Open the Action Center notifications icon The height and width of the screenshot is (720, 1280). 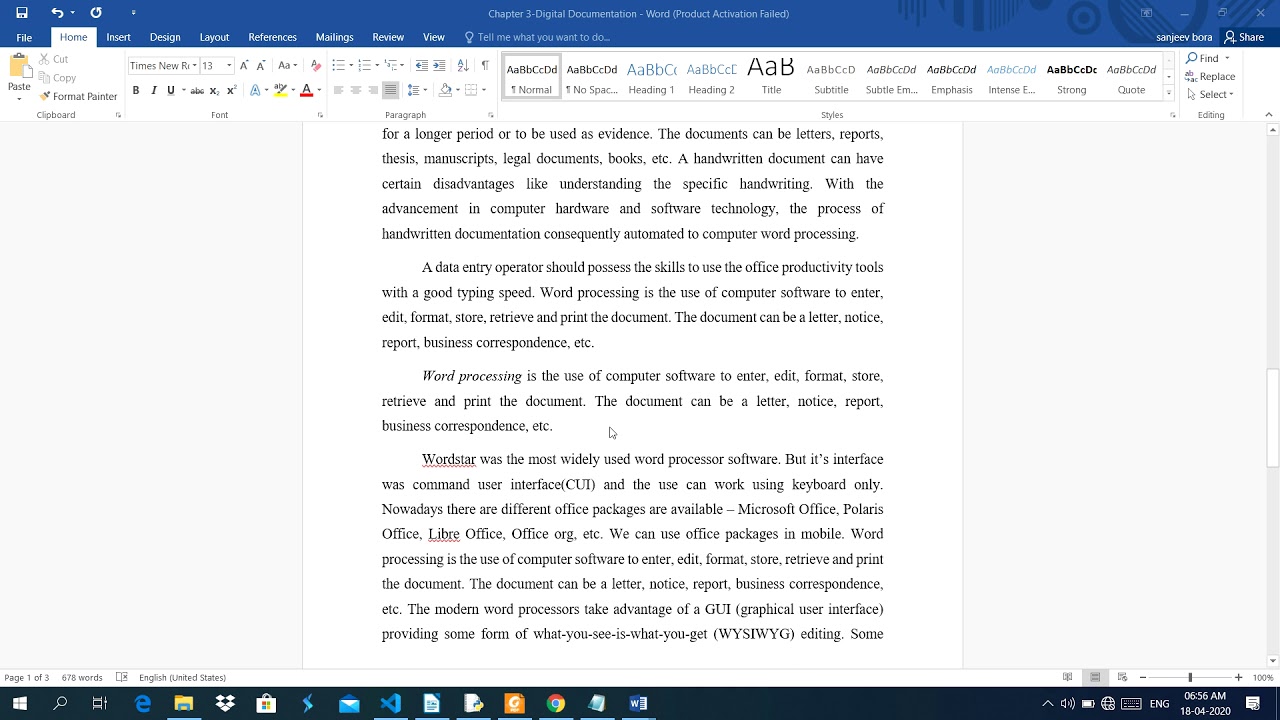pos(1253,703)
